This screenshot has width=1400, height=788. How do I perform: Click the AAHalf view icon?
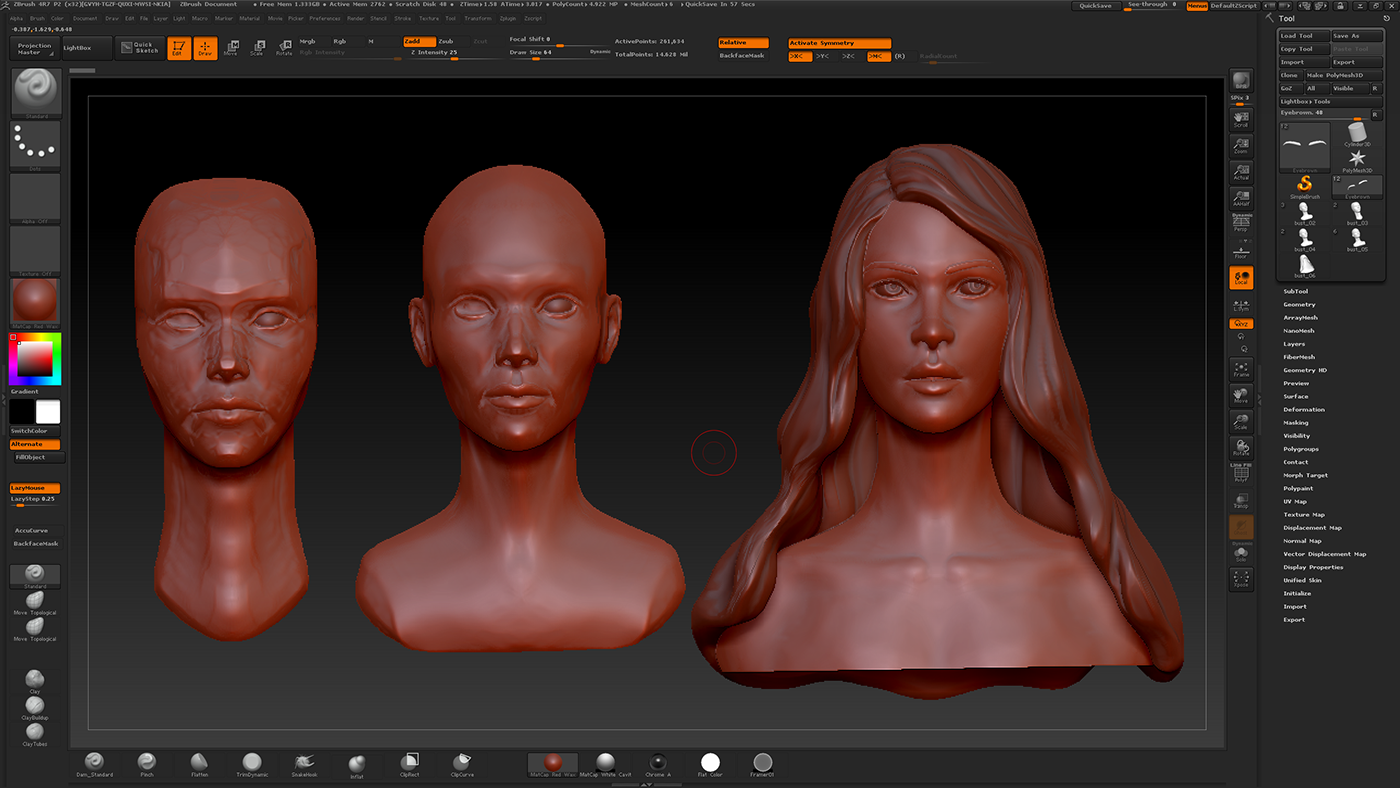pos(1241,199)
